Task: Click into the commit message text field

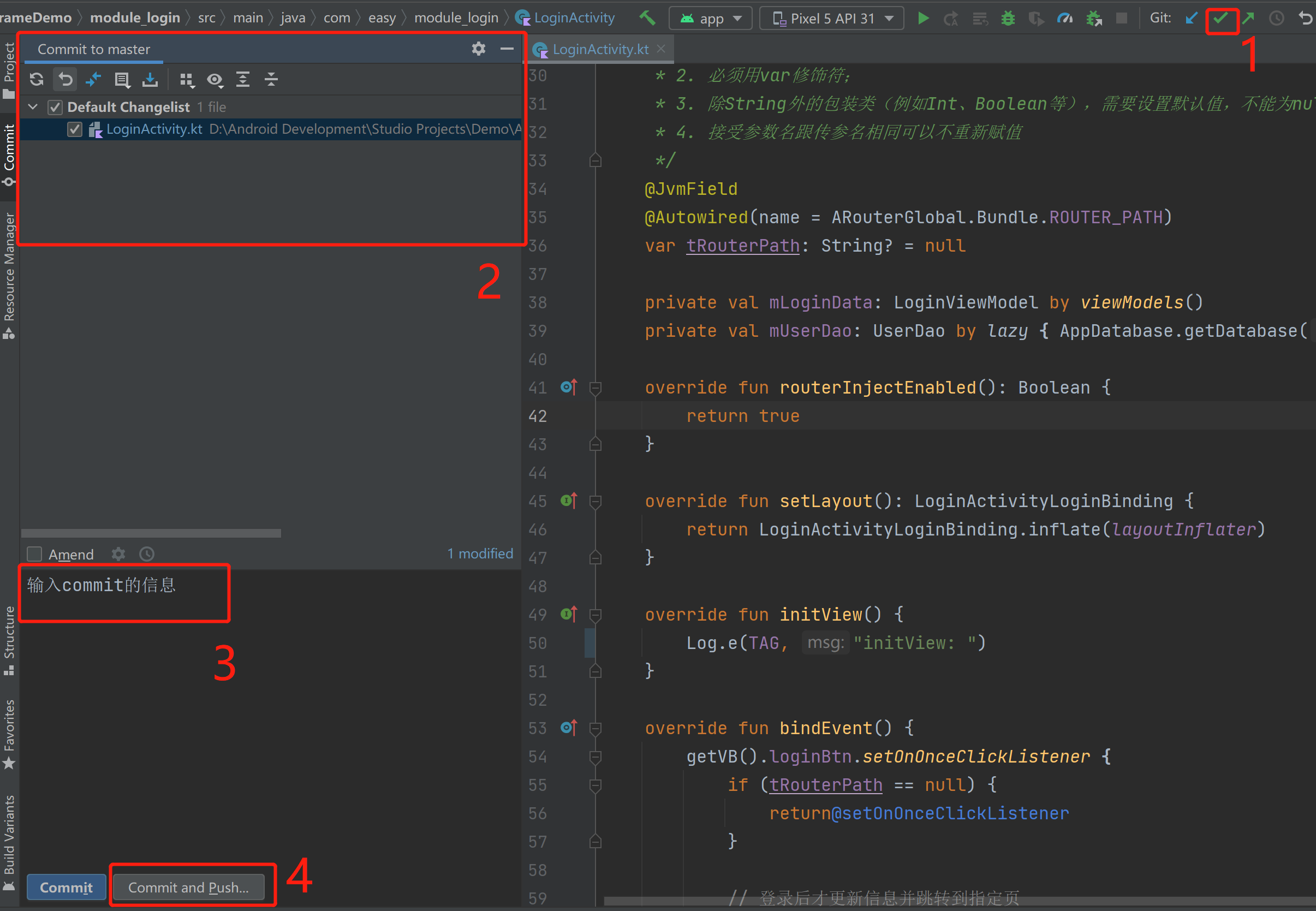Action: pyautogui.click(x=271, y=716)
